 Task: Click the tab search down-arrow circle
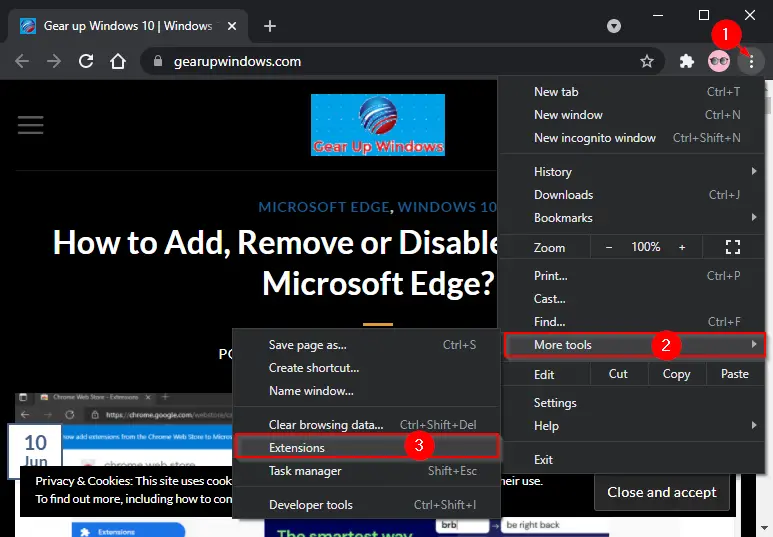coord(614,26)
